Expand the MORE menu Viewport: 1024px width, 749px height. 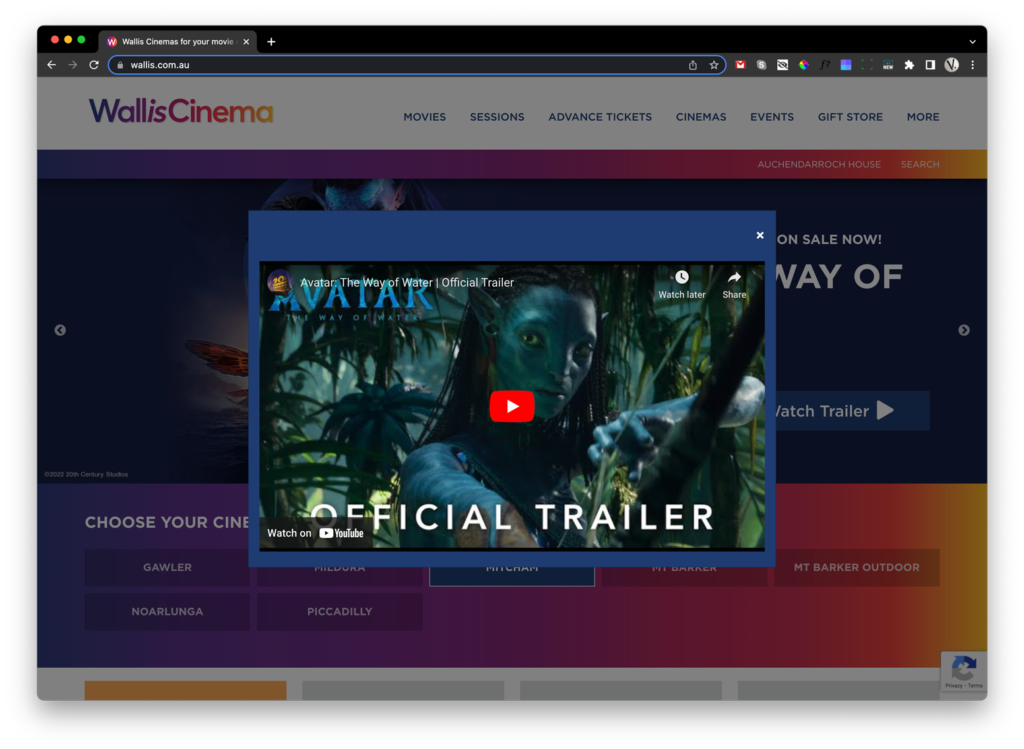point(923,117)
